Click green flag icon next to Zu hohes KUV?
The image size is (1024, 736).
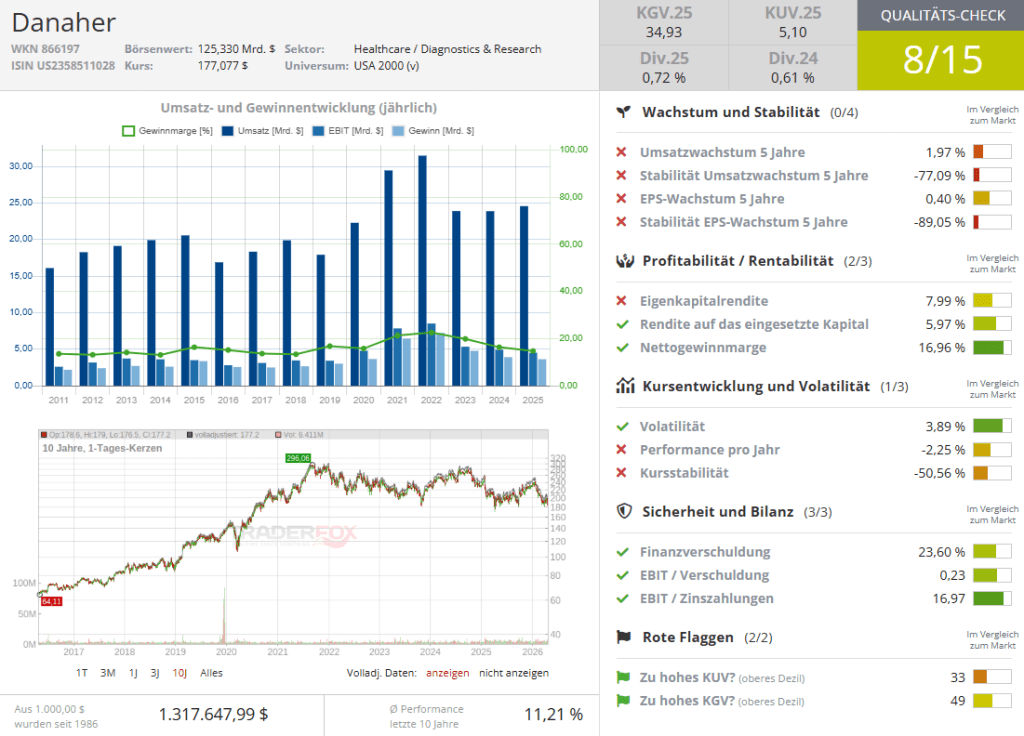point(622,677)
